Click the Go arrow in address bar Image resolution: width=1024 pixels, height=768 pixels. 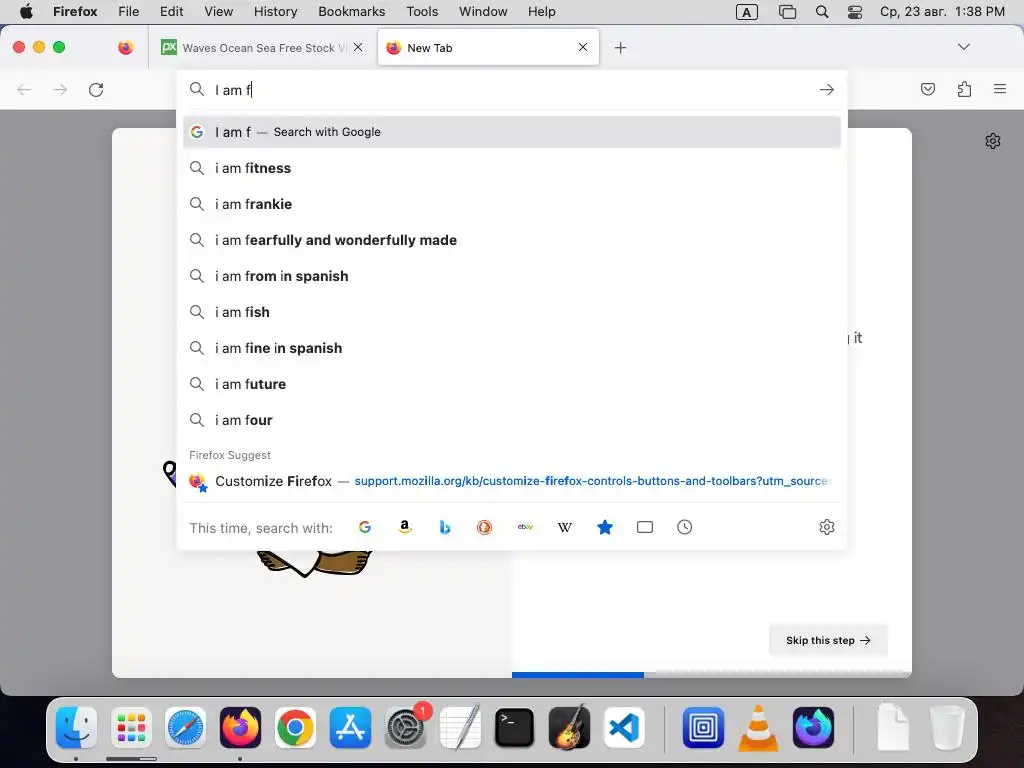pyautogui.click(x=827, y=89)
